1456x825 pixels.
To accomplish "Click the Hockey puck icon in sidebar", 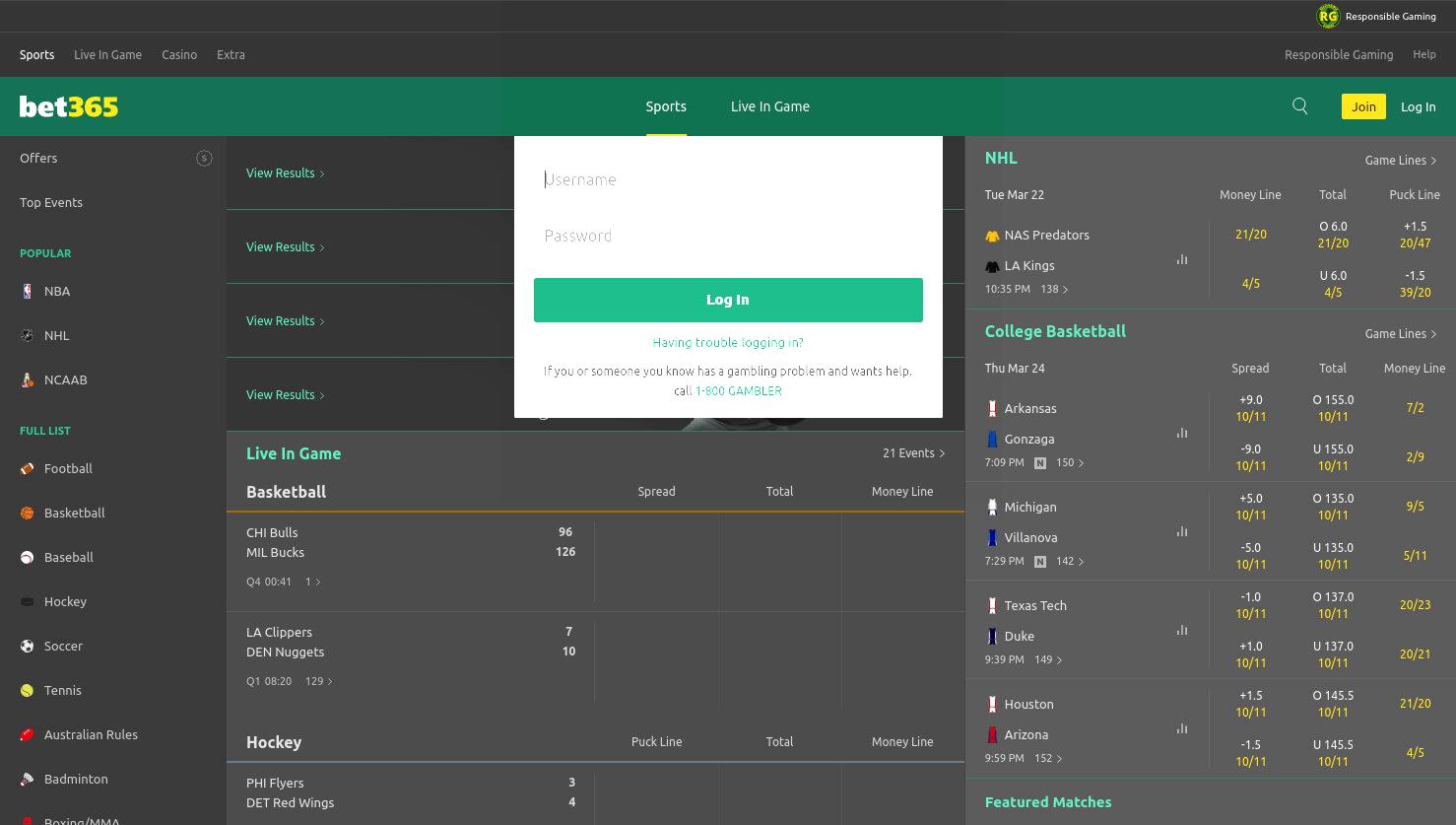I will click(x=28, y=601).
